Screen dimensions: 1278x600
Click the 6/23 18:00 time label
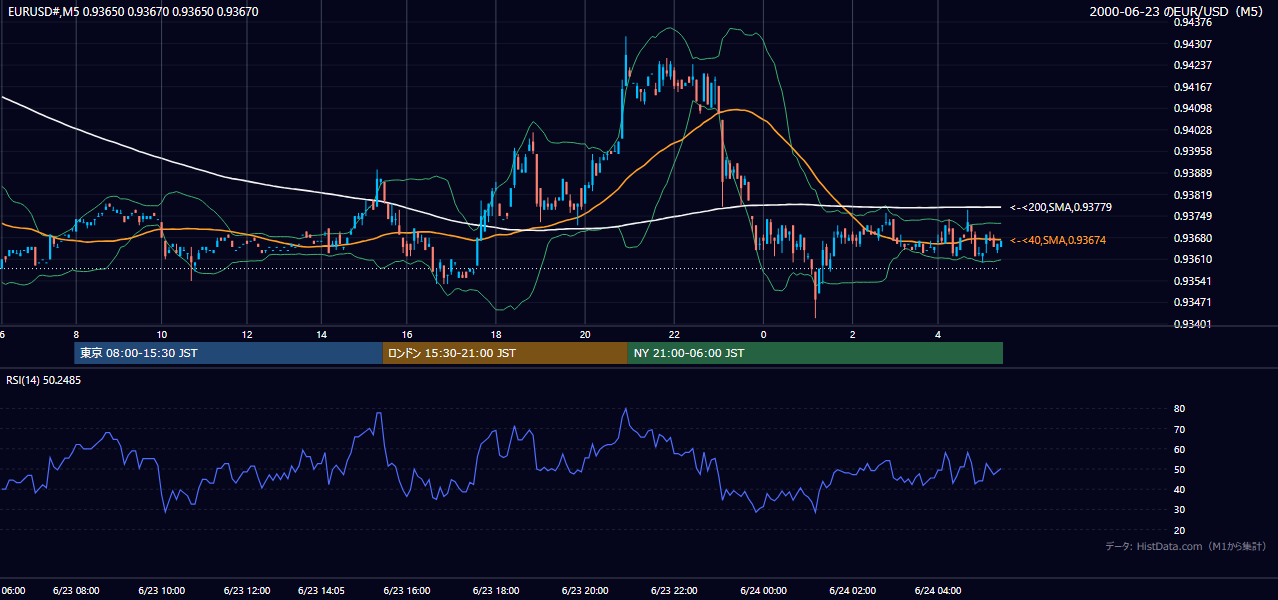[x=497, y=591]
